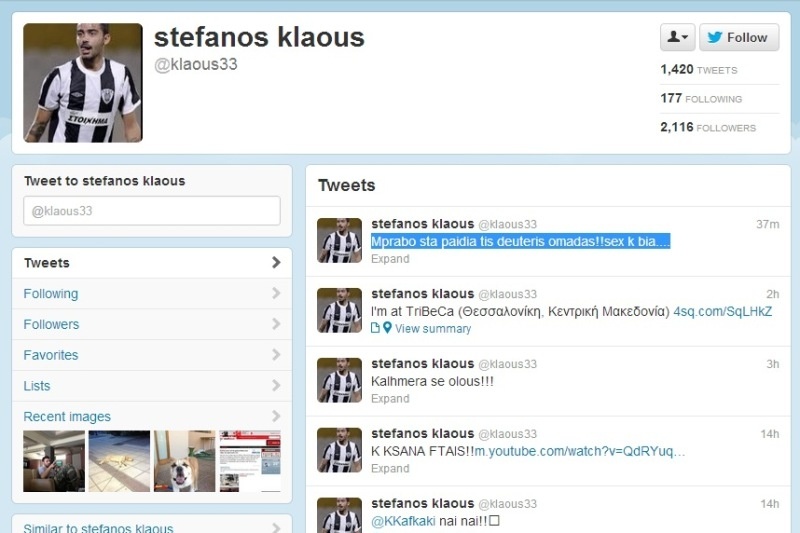This screenshot has width=800, height=533.
Task: Click the chevron arrow on Tweets sidebar item
Action: click(276, 263)
